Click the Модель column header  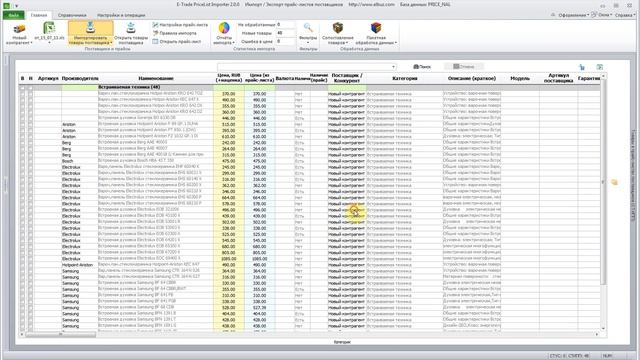pyautogui.click(x=520, y=78)
